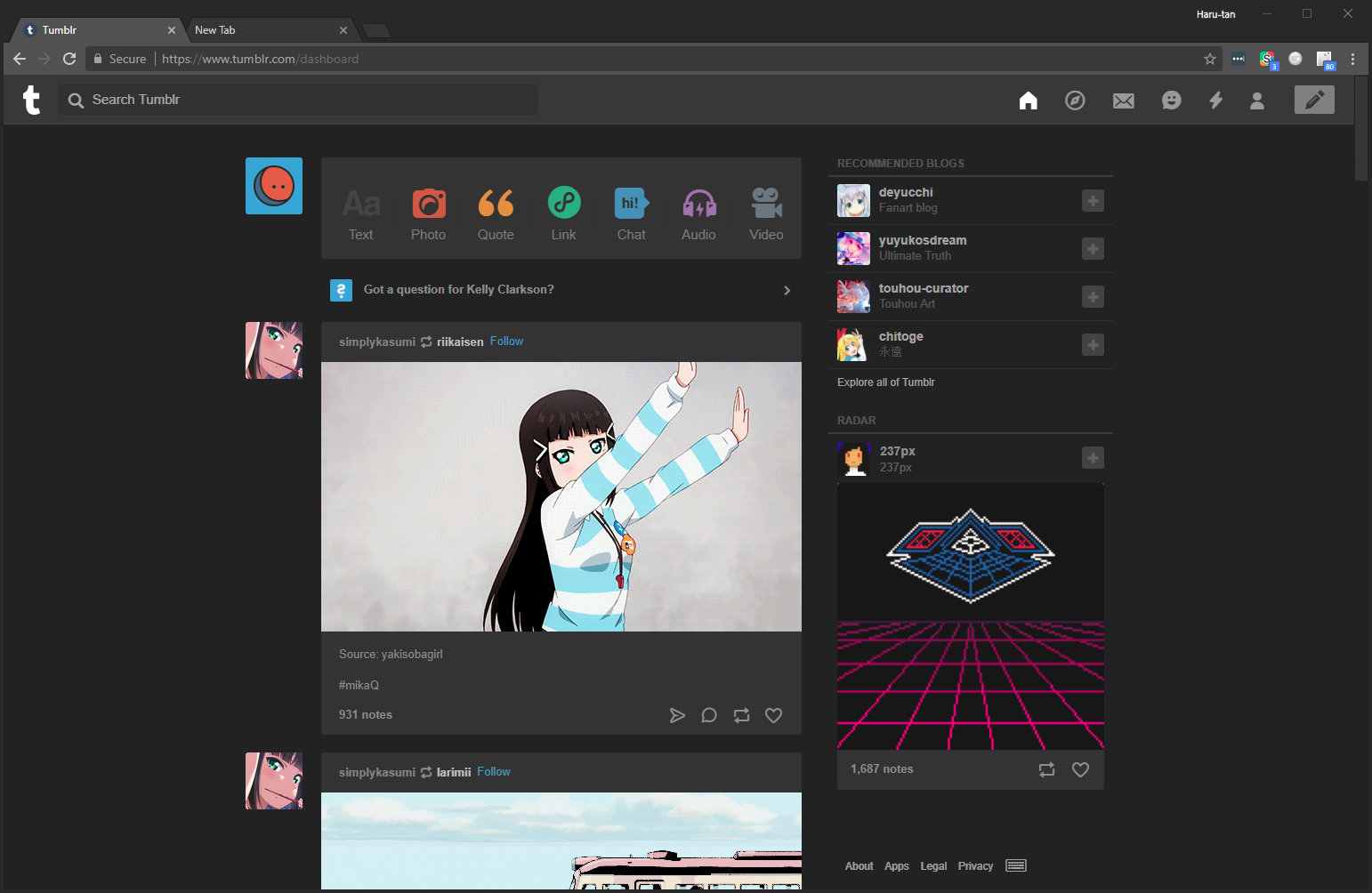Image resolution: width=1372 pixels, height=893 pixels.
Task: Reblog the 931 notes post
Action: point(741,715)
